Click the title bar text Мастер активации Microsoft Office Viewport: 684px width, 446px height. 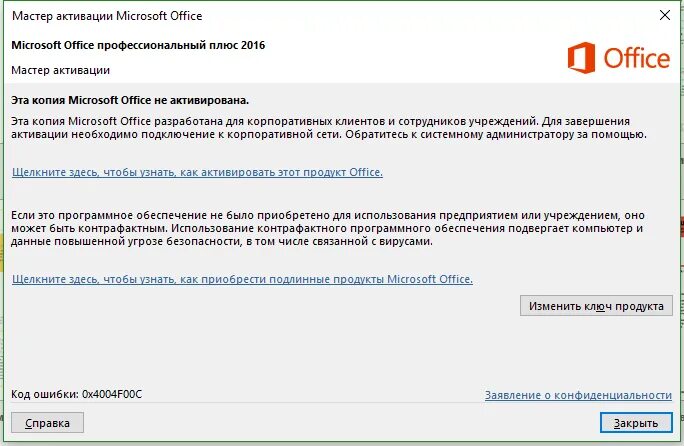click(x=107, y=16)
